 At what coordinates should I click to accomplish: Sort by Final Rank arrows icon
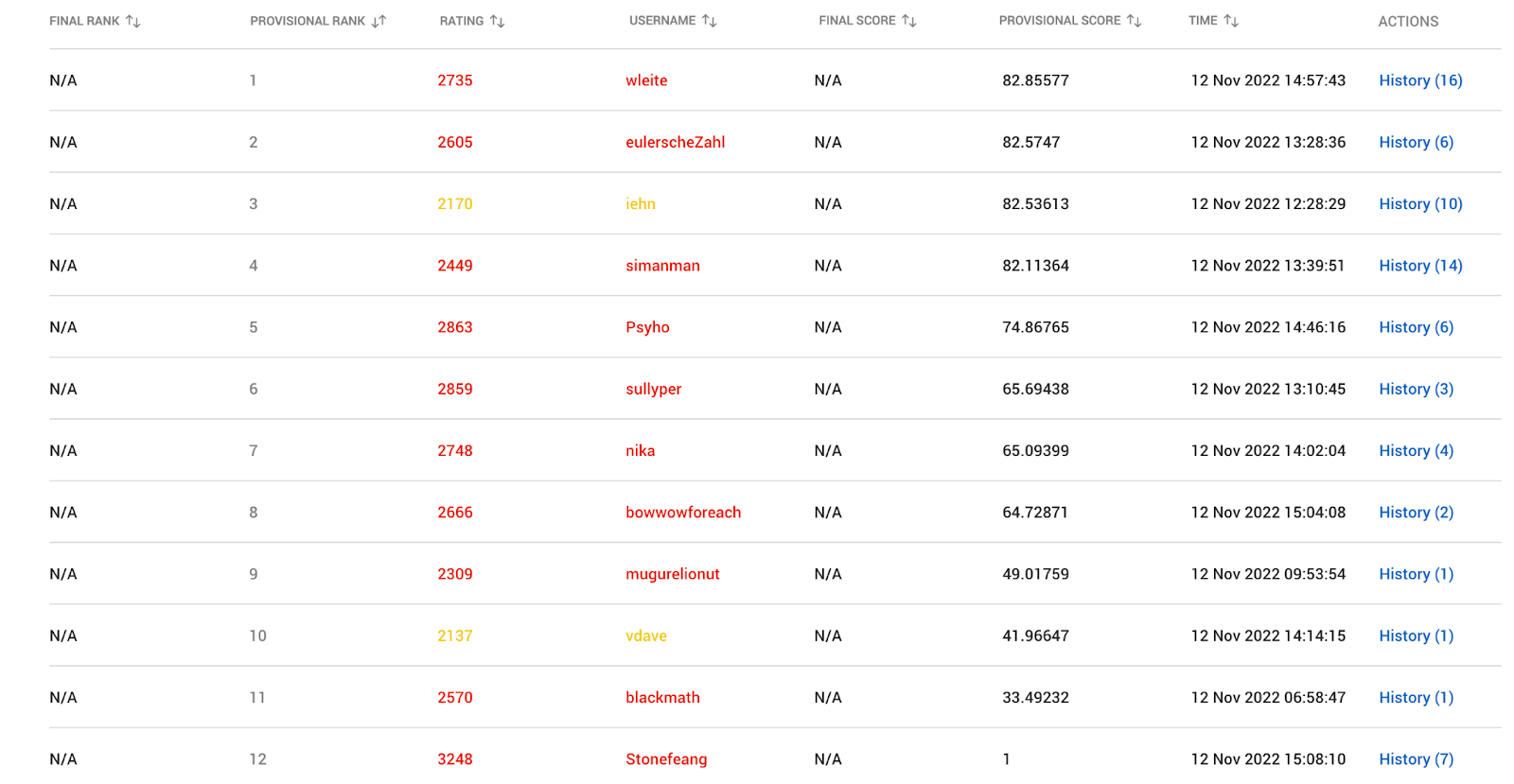tap(133, 21)
